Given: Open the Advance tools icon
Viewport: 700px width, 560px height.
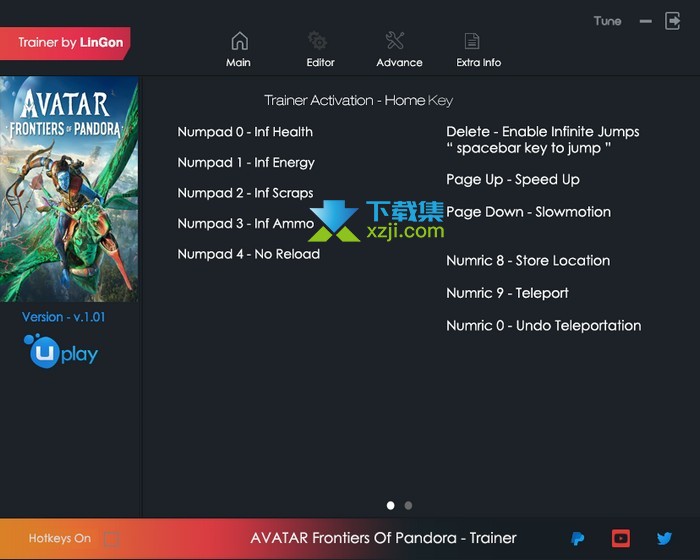Looking at the screenshot, I should (395, 41).
